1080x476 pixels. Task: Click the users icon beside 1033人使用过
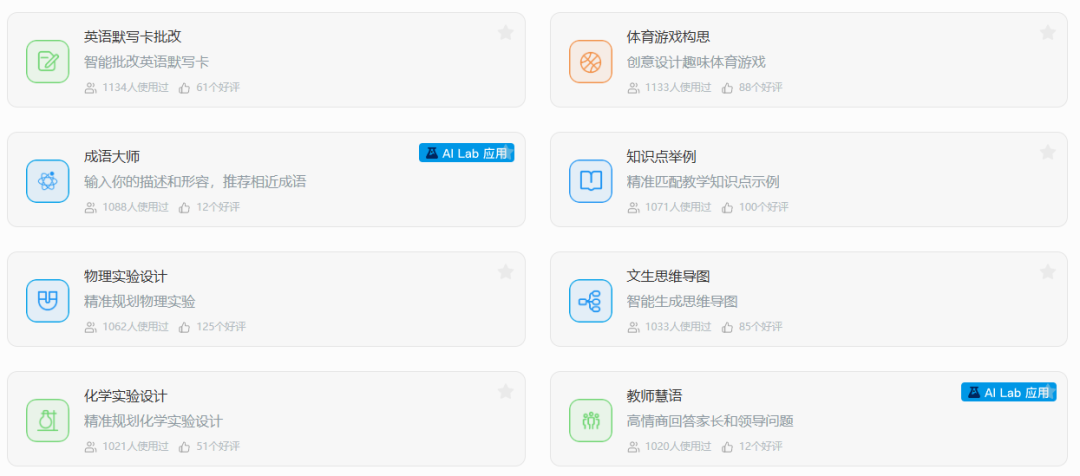(633, 327)
